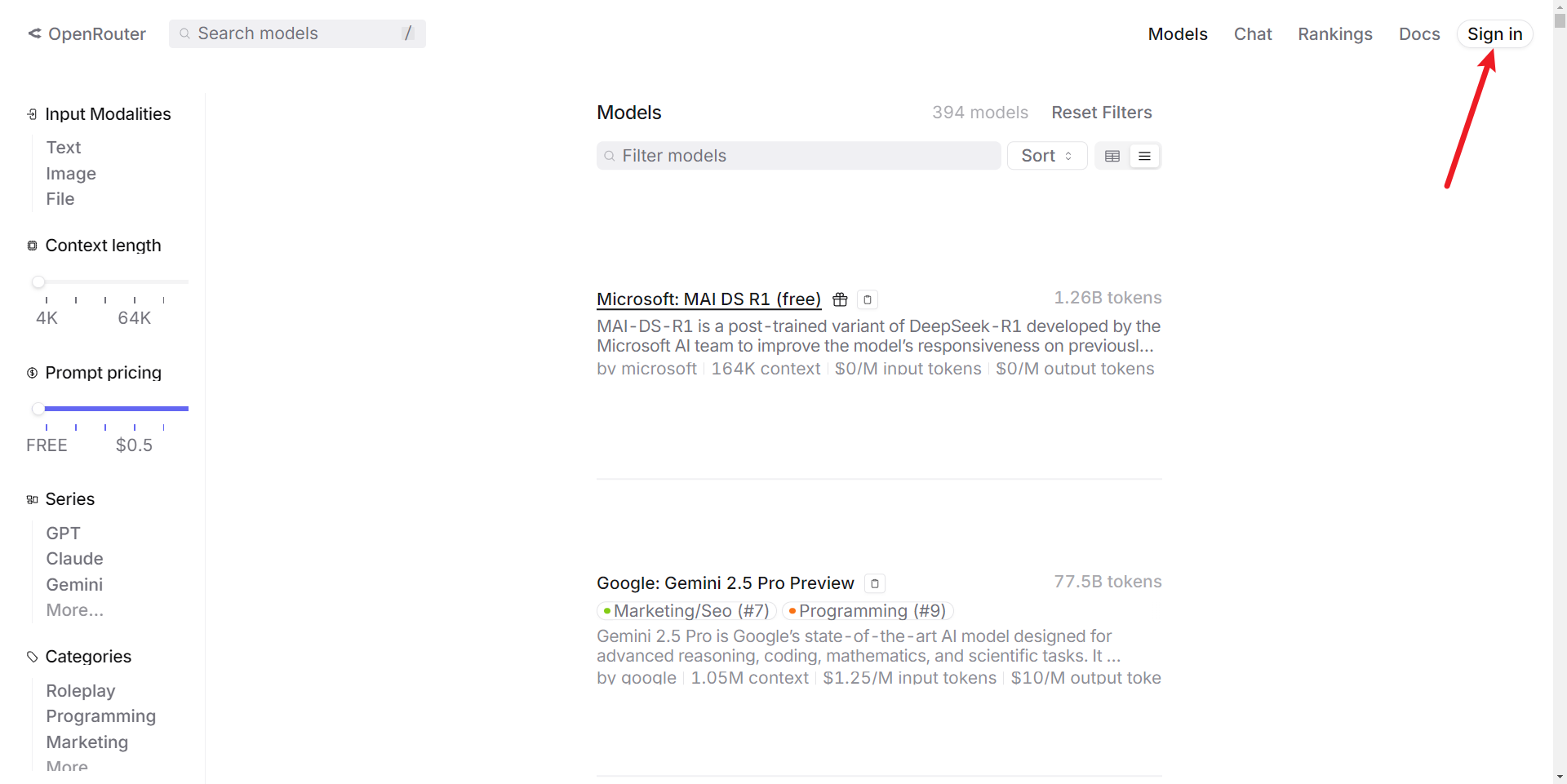1567x784 pixels.
Task: Filter by GPT series
Action: pyautogui.click(x=63, y=534)
